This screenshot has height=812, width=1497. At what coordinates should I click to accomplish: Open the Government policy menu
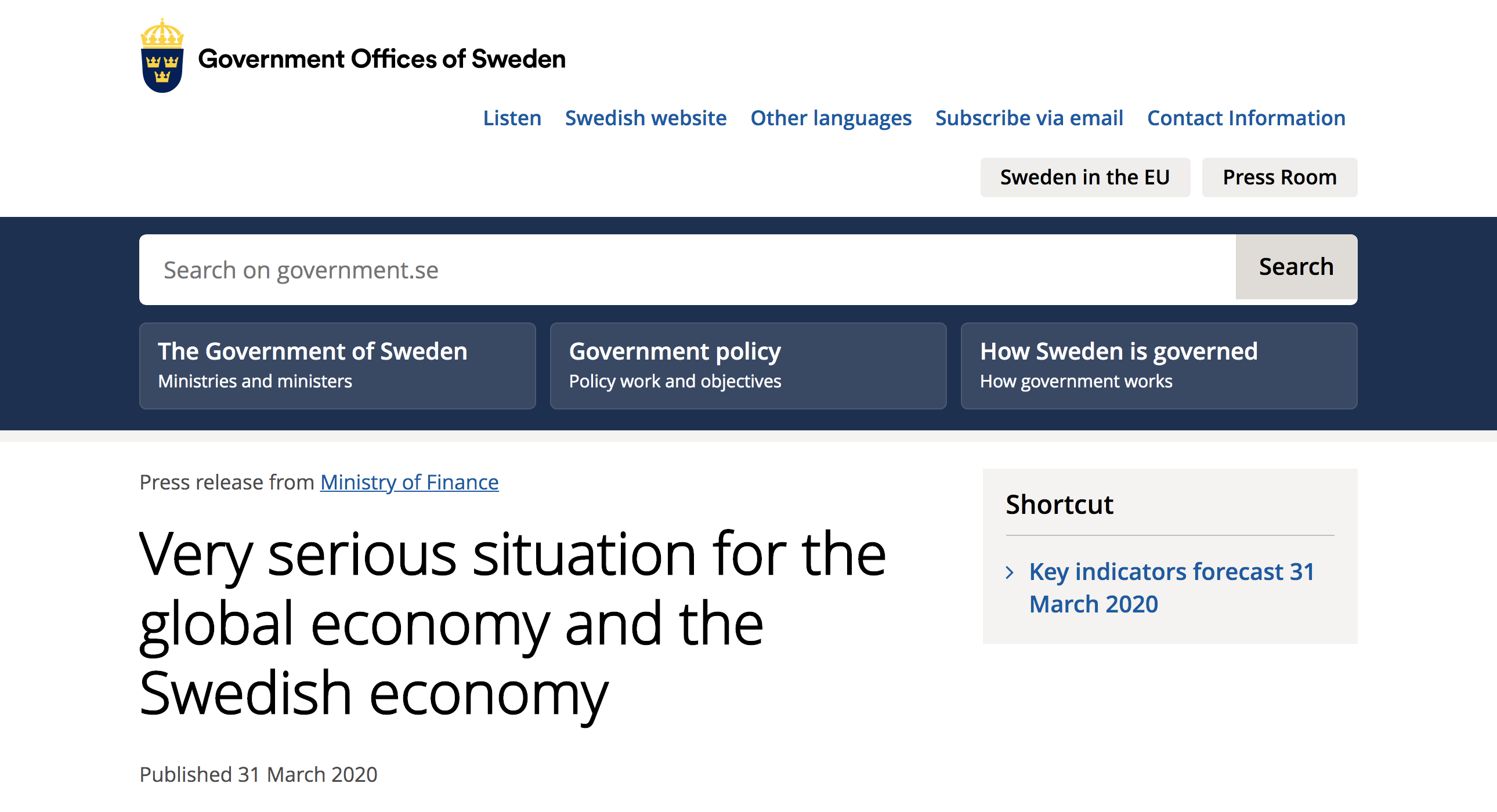747,366
